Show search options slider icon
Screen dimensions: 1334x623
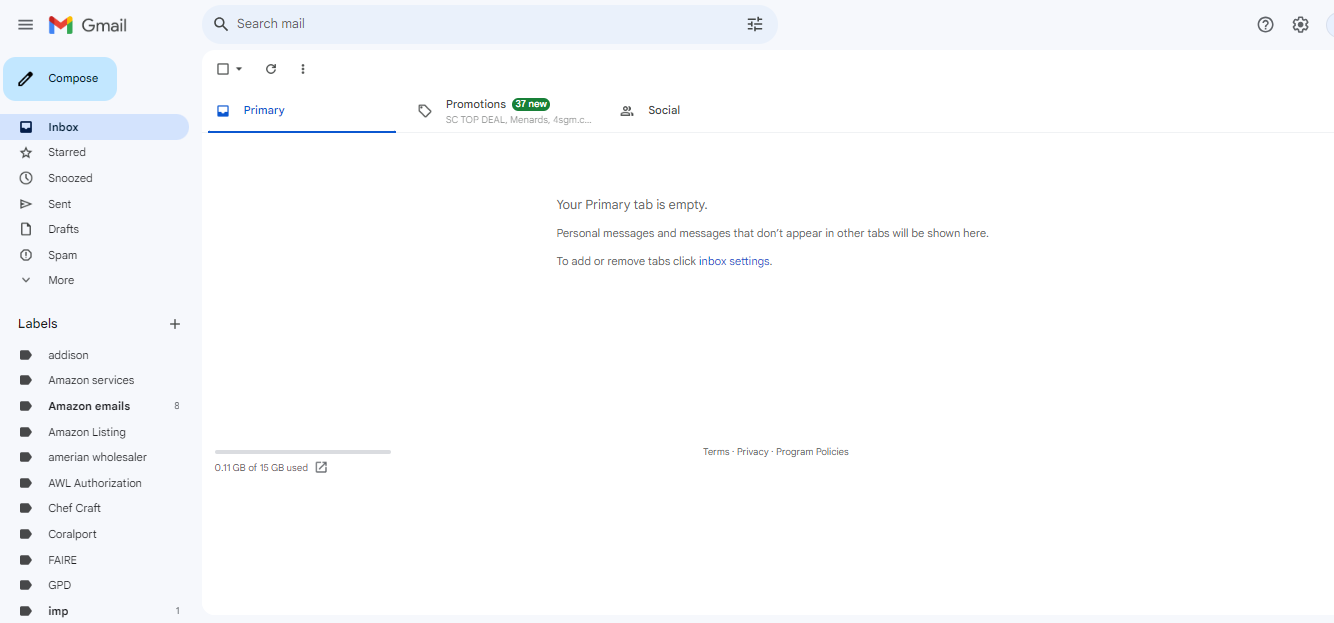[755, 24]
